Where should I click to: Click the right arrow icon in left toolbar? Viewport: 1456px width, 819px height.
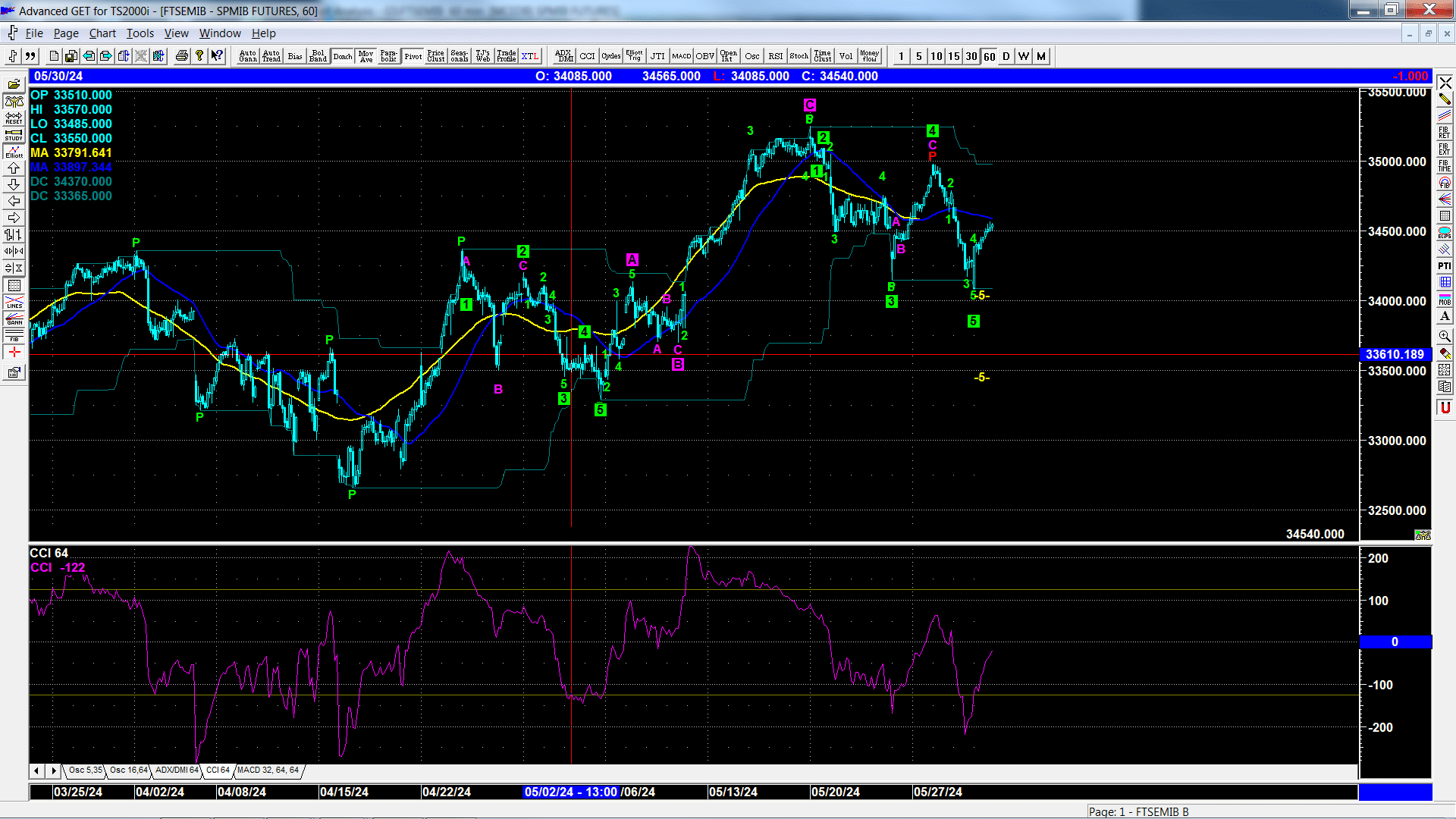click(14, 218)
